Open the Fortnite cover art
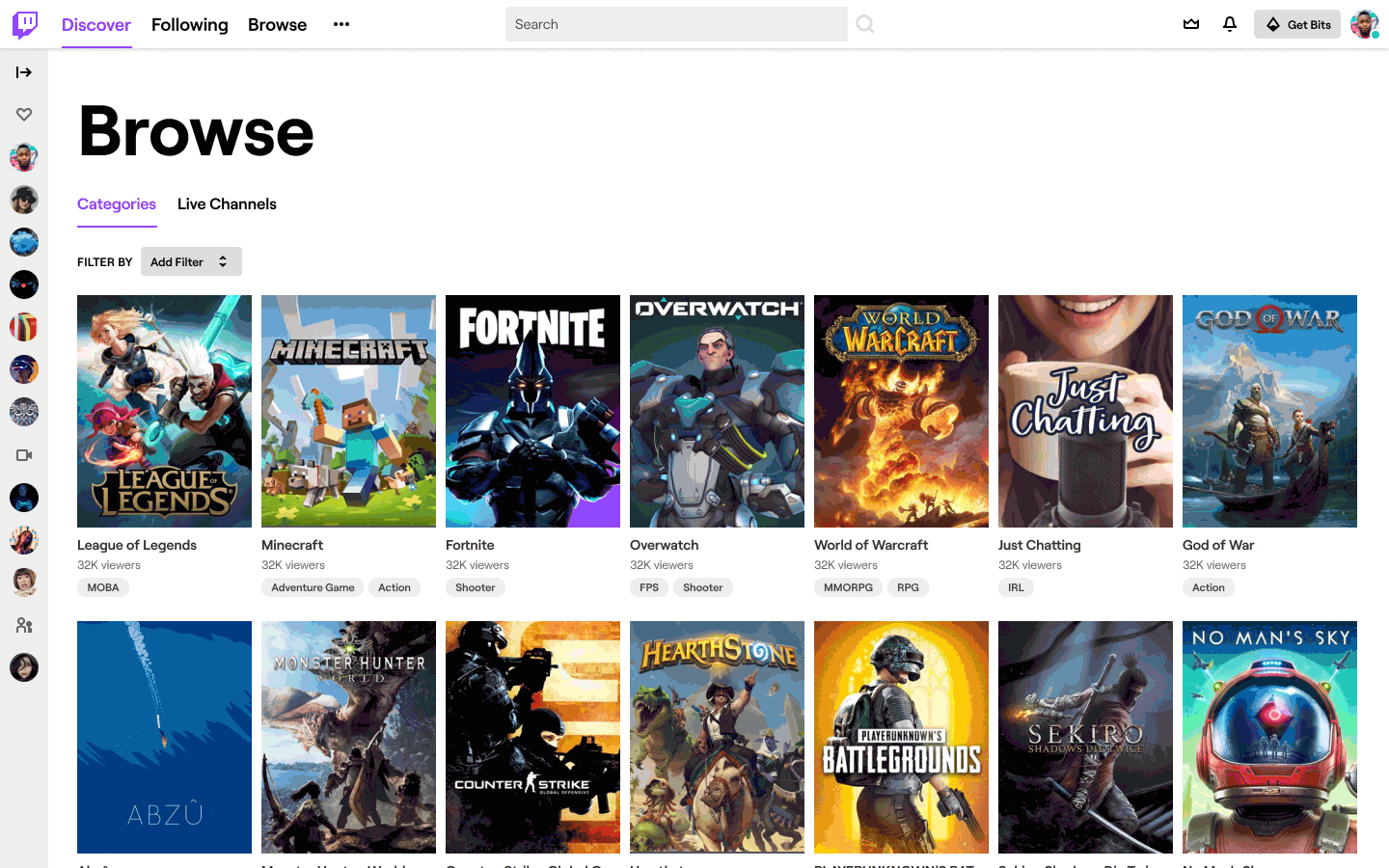 (532, 412)
